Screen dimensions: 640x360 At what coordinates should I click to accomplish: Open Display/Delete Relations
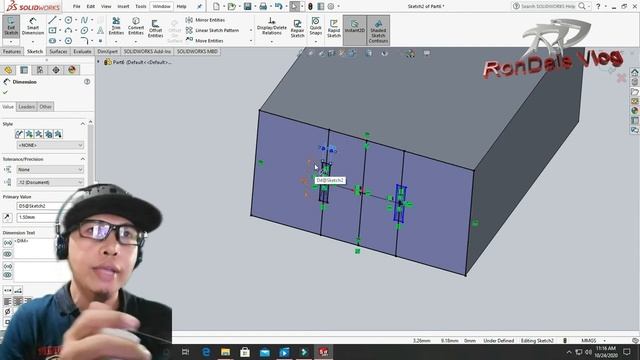point(271,26)
